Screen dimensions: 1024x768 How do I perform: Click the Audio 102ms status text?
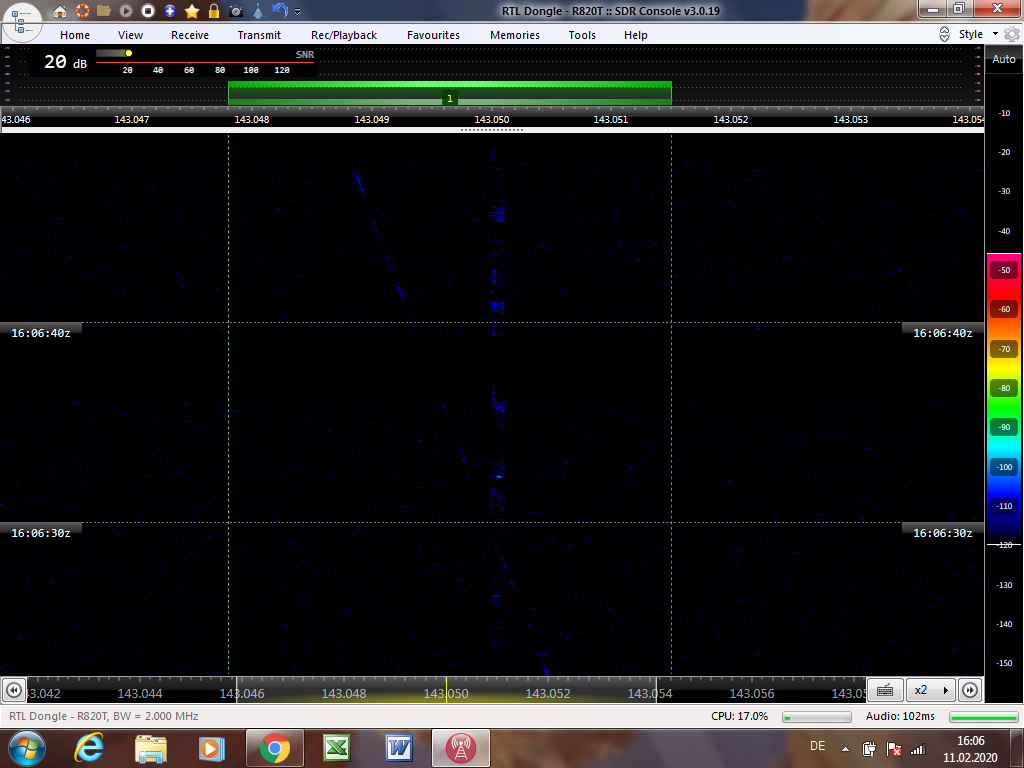pos(900,716)
